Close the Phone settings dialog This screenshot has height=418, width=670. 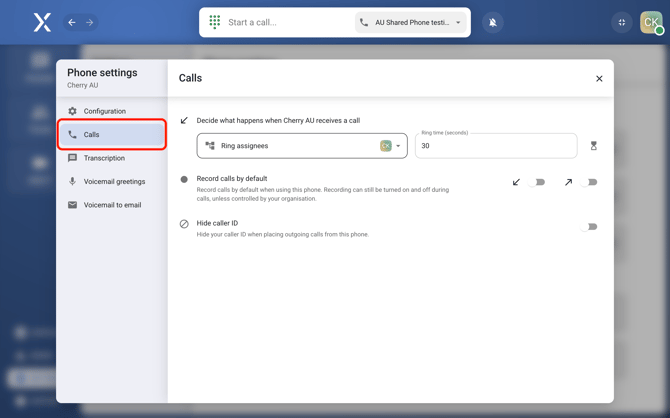599,79
